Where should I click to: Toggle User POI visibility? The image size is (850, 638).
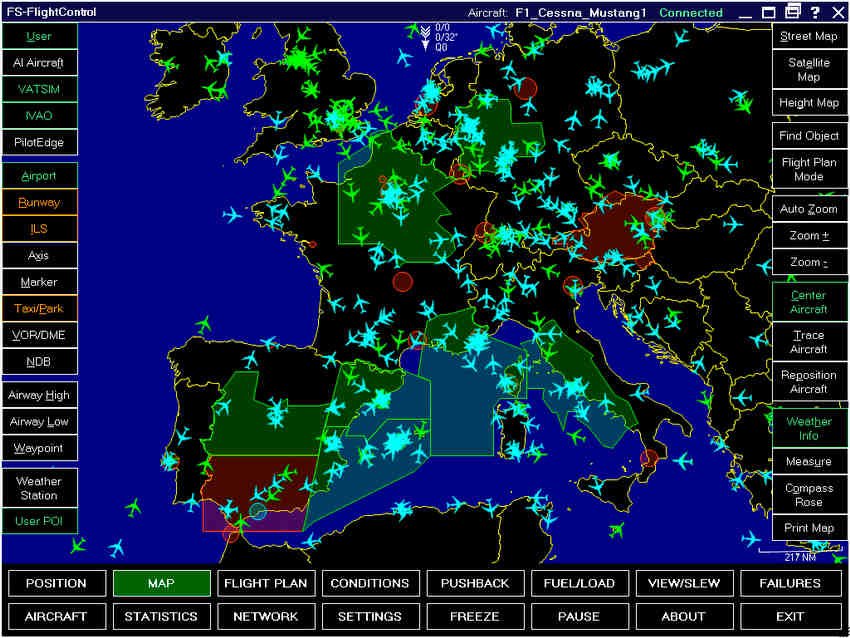click(x=39, y=520)
